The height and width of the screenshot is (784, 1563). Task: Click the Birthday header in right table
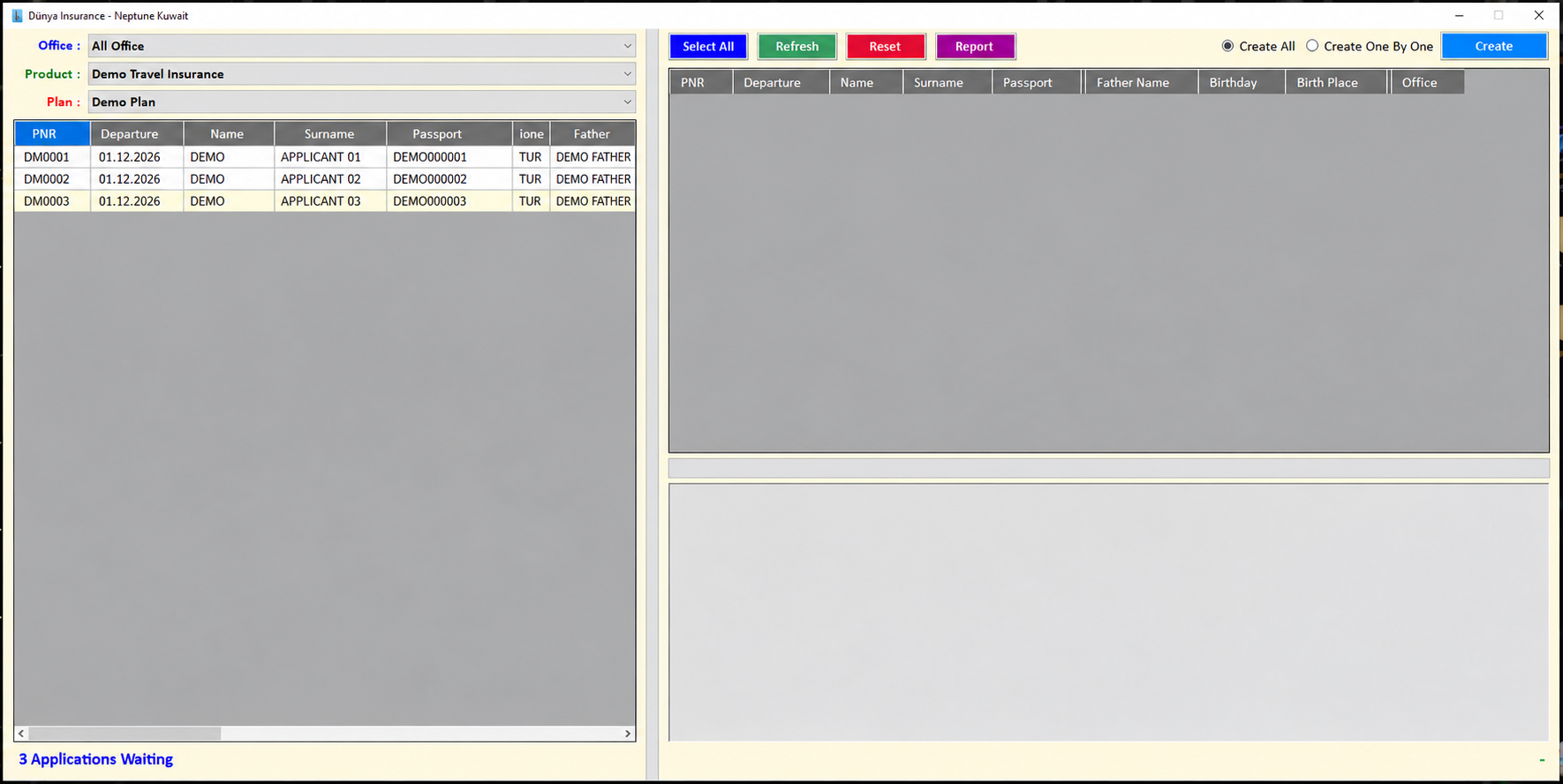coord(1242,82)
